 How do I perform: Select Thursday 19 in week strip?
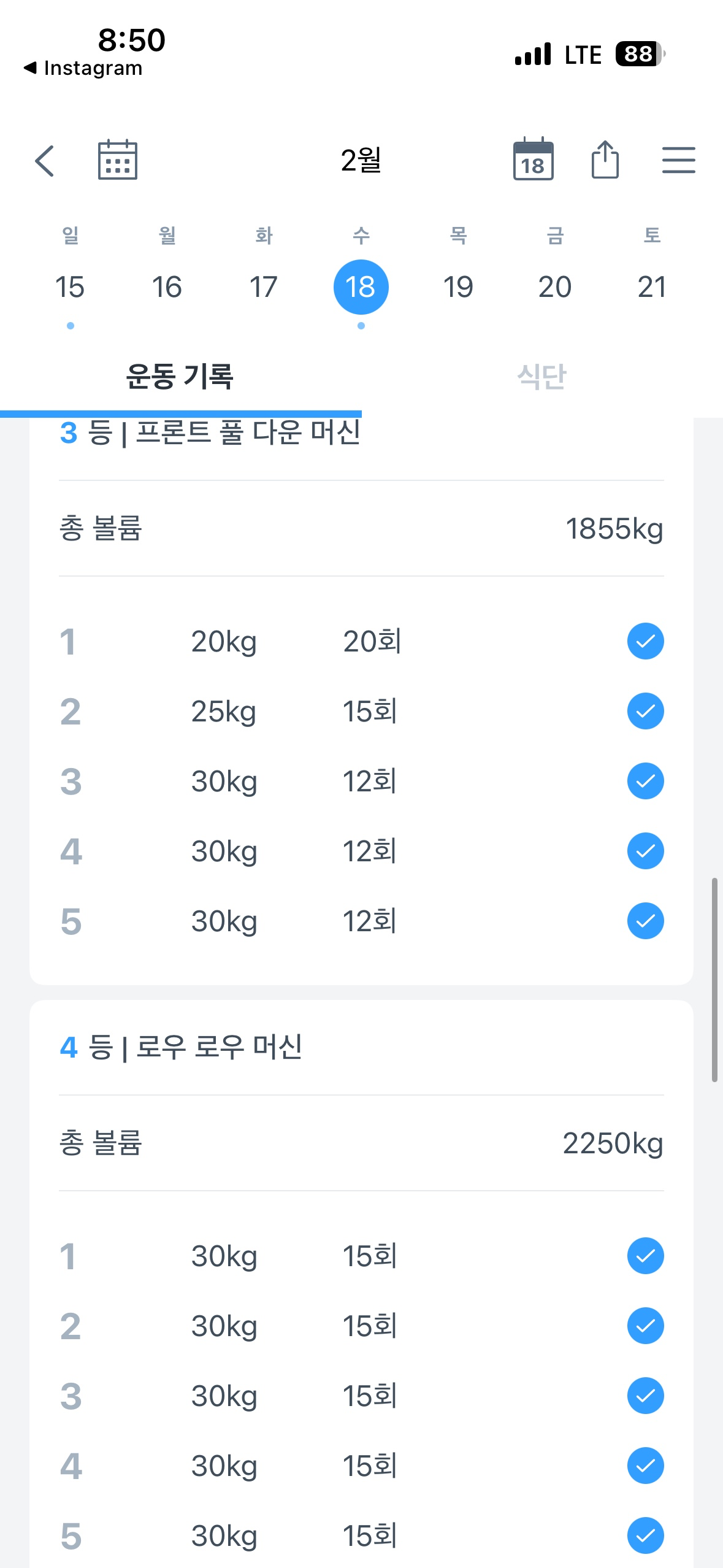click(x=458, y=286)
